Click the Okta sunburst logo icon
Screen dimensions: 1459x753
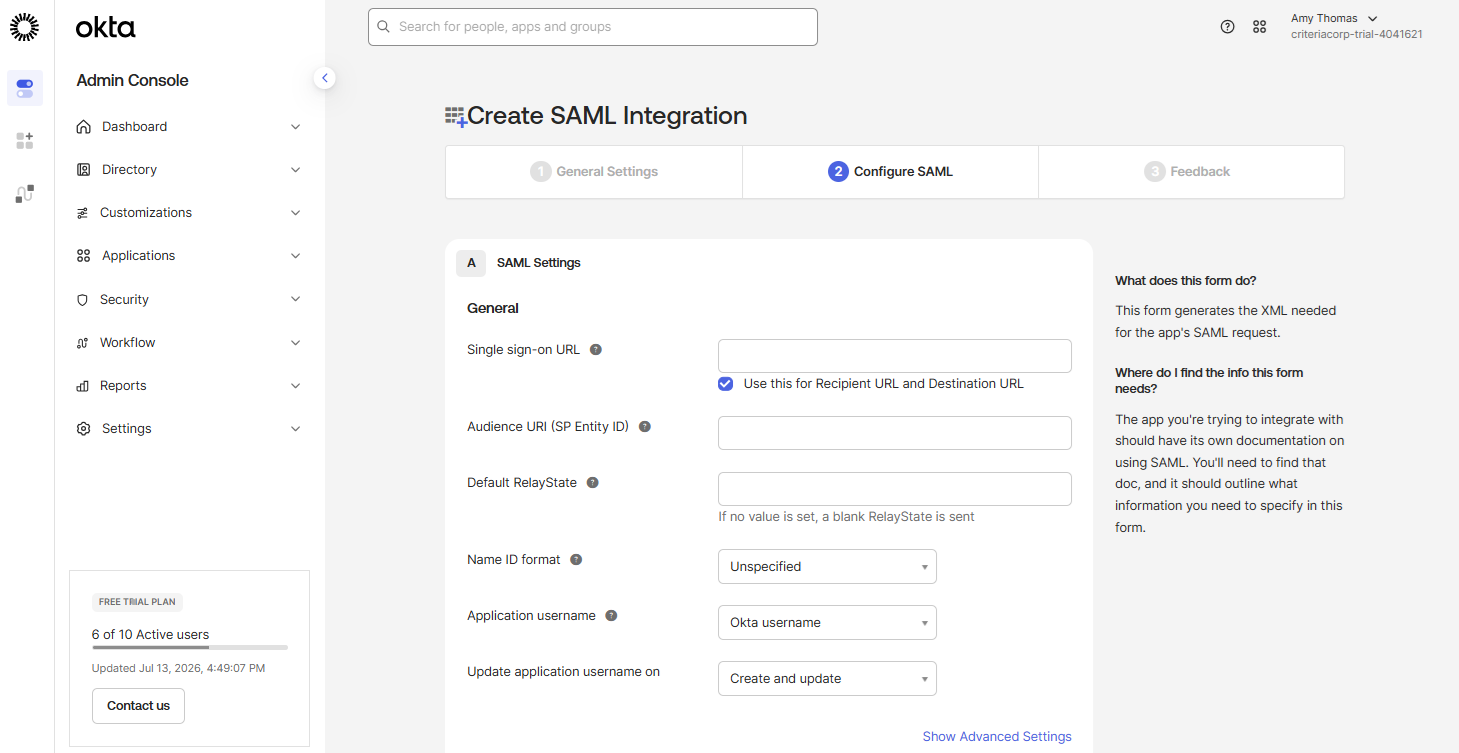25,27
